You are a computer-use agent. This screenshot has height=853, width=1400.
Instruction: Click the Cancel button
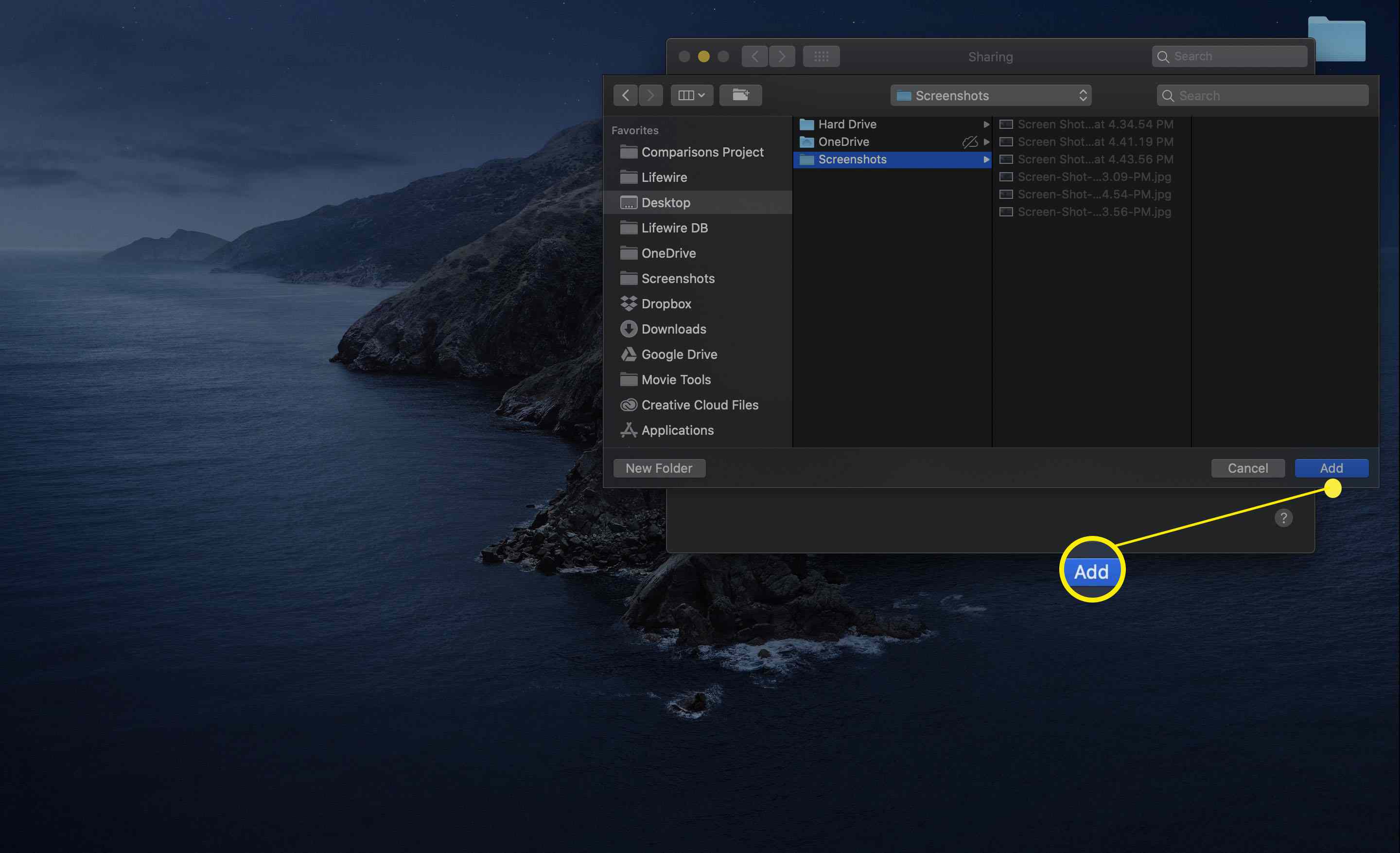pyautogui.click(x=1248, y=468)
